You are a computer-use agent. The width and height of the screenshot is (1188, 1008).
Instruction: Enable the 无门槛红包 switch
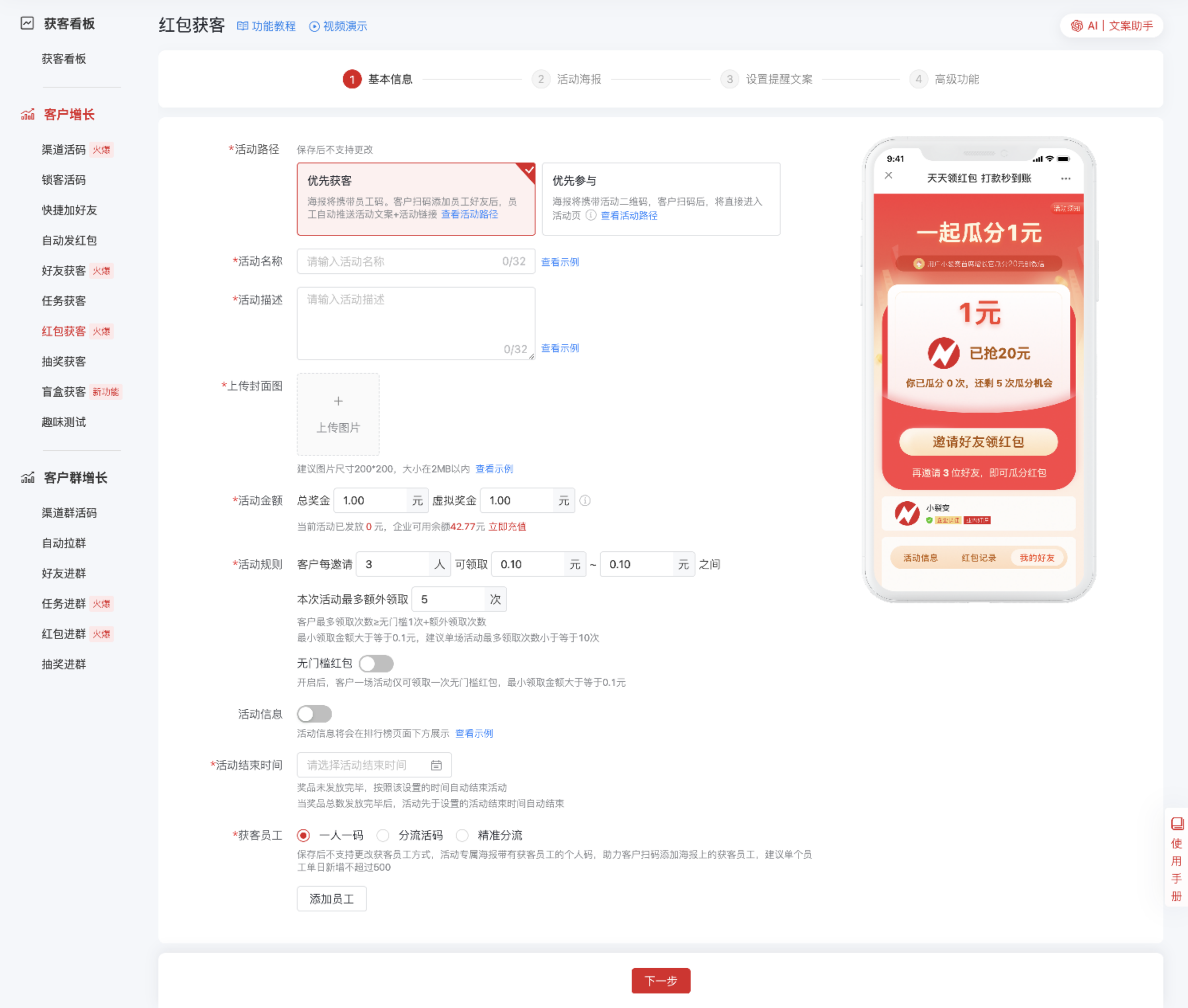(x=376, y=664)
